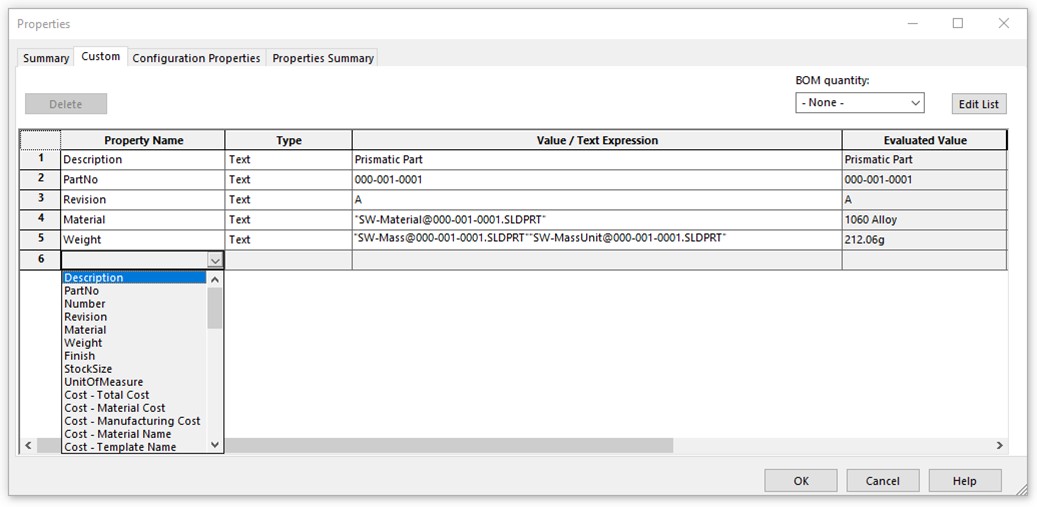Click the Edit List button

pyautogui.click(x=978, y=104)
